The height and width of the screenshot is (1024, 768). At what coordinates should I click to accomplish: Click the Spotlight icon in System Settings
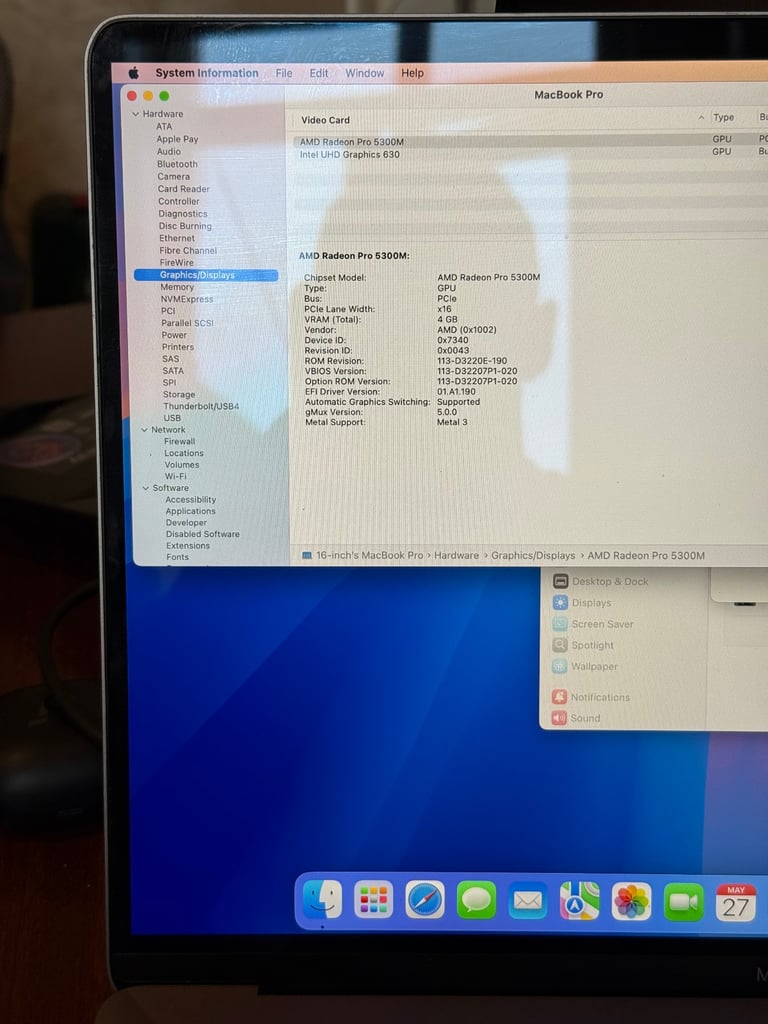pos(560,645)
